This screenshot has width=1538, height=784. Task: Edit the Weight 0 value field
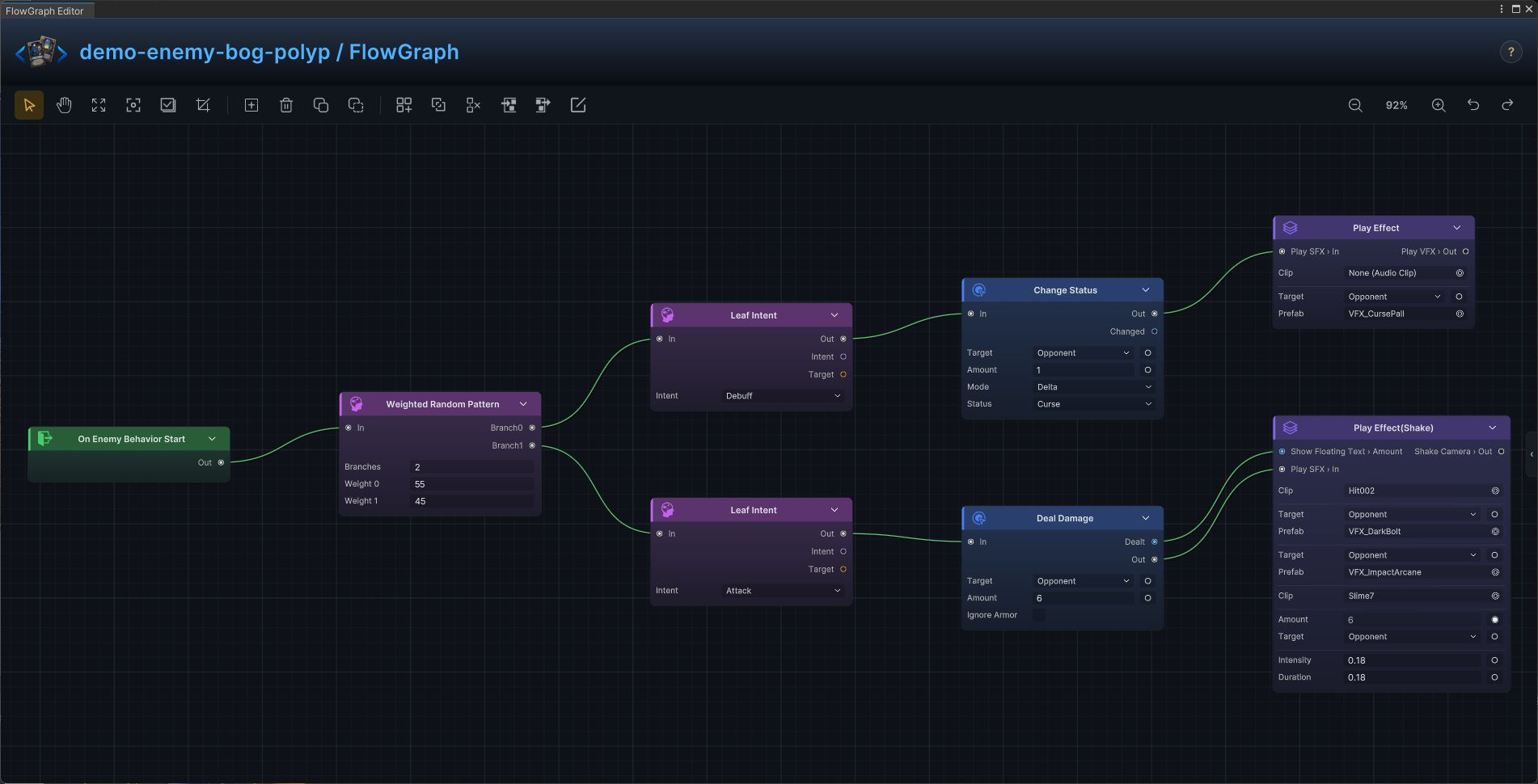click(x=473, y=484)
